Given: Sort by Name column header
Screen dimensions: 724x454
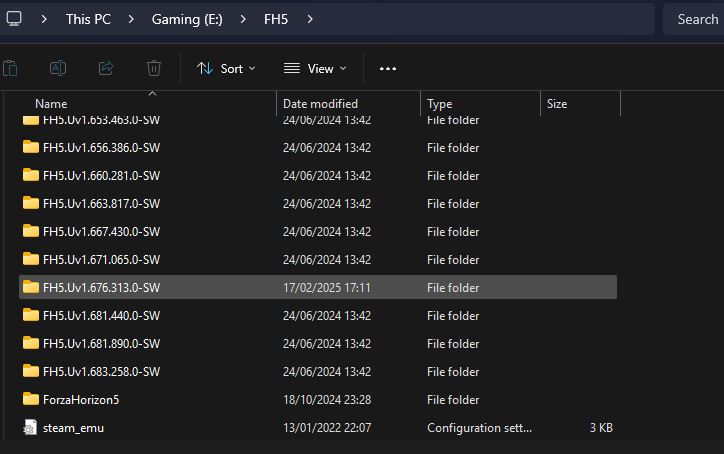Looking at the screenshot, I should tap(51, 104).
